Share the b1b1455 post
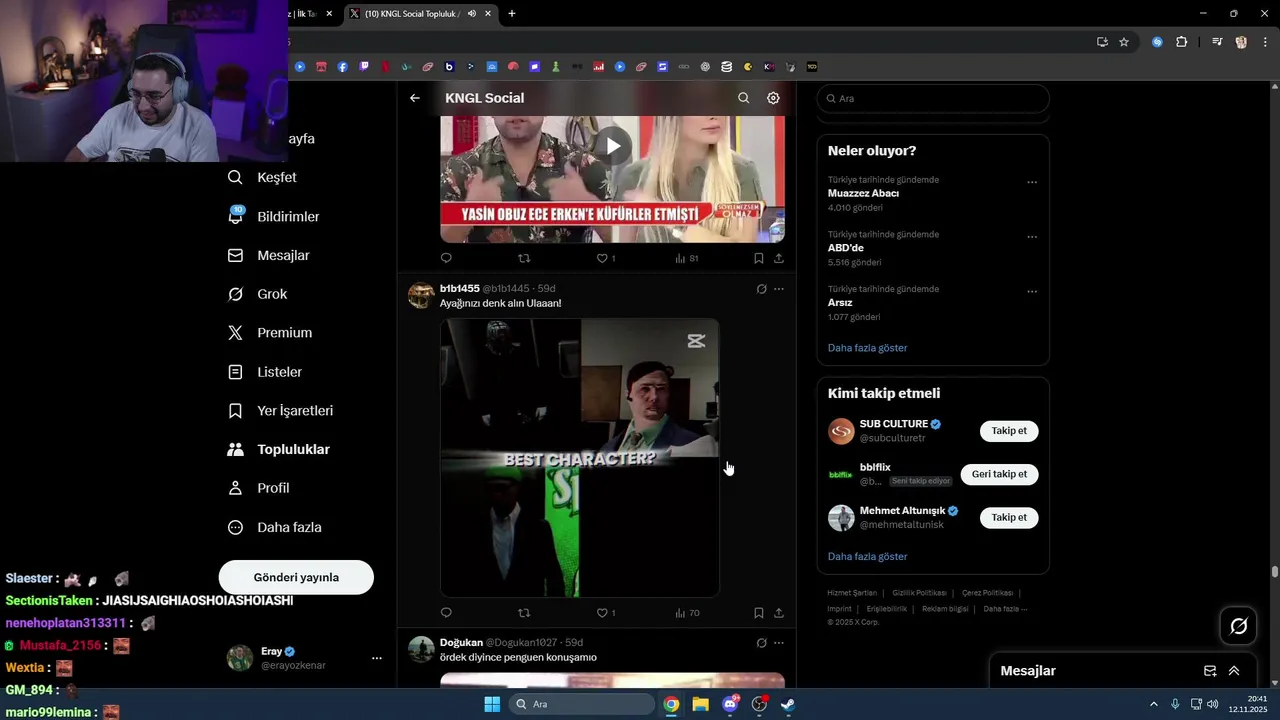 (x=779, y=613)
